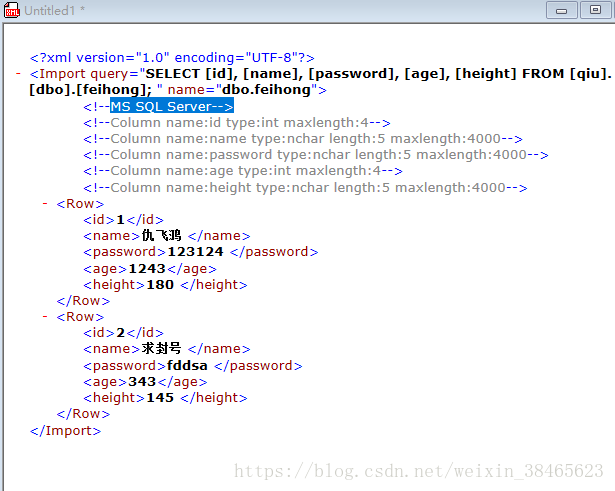Viewport: 615px width, 491px height.
Task: Click the closing </Import> tag
Action: tap(66, 431)
